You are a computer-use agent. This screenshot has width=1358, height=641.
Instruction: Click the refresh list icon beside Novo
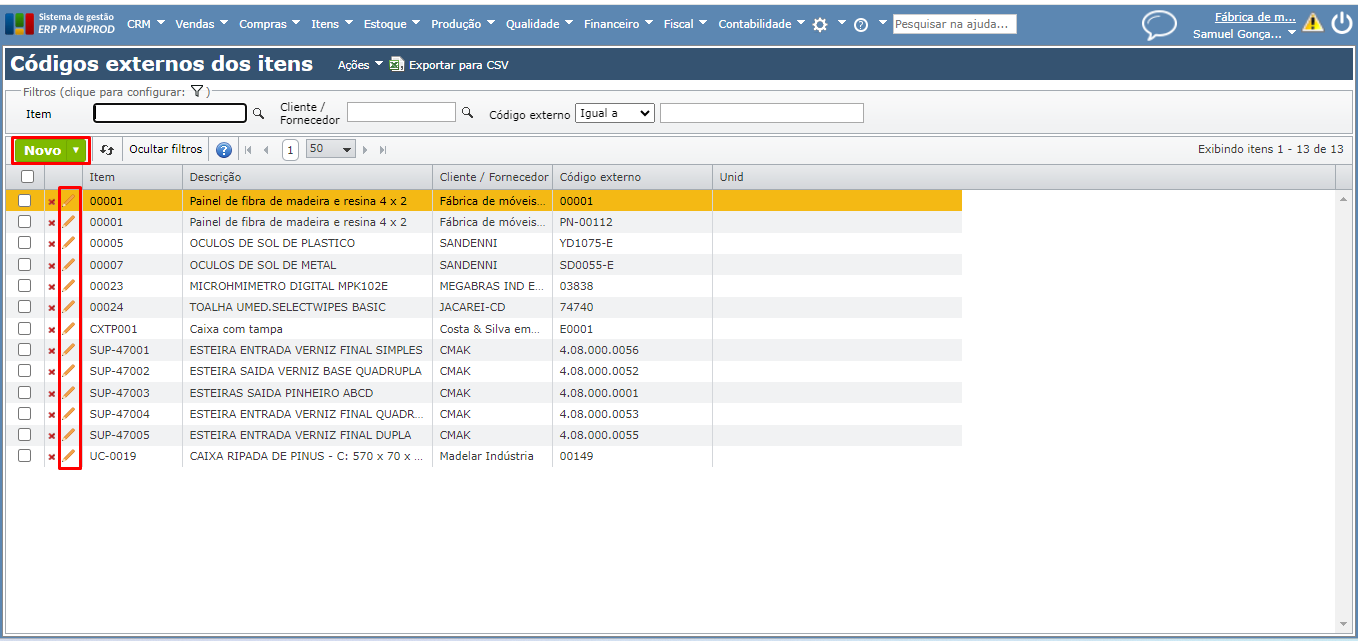coord(107,150)
